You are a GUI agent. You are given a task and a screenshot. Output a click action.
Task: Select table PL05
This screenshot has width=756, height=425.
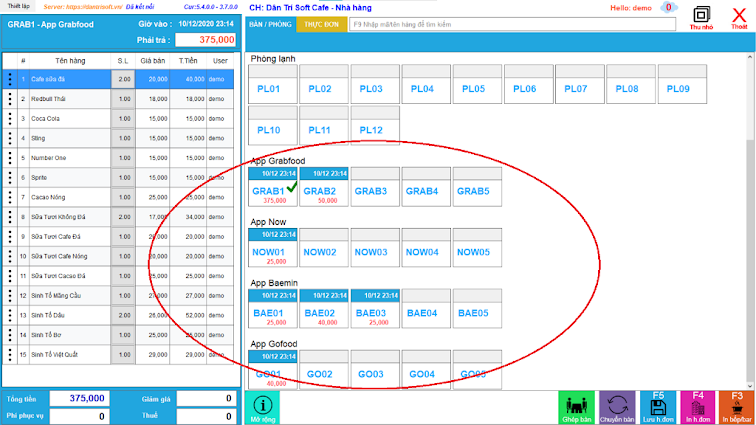477,84
